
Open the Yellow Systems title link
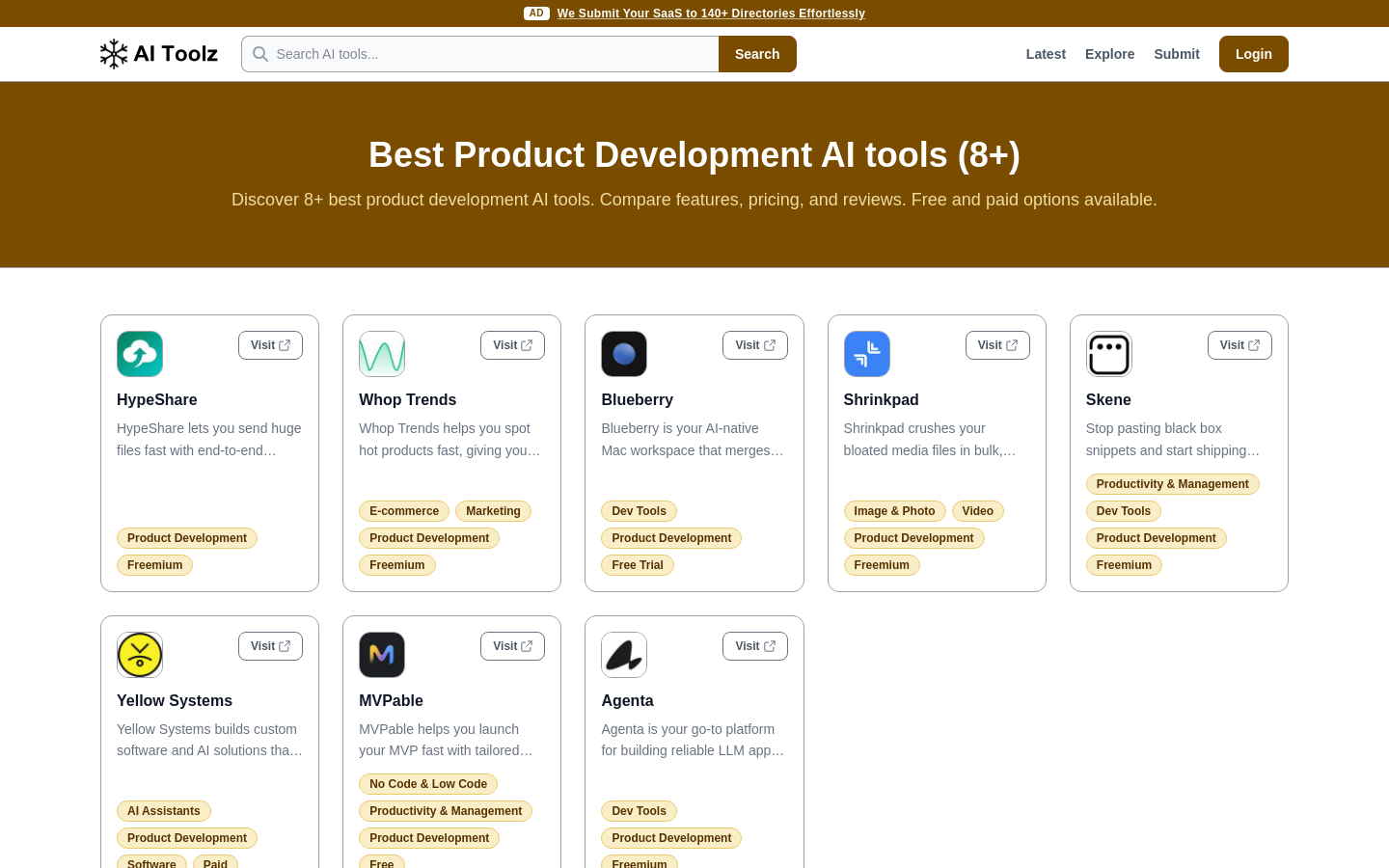click(175, 701)
